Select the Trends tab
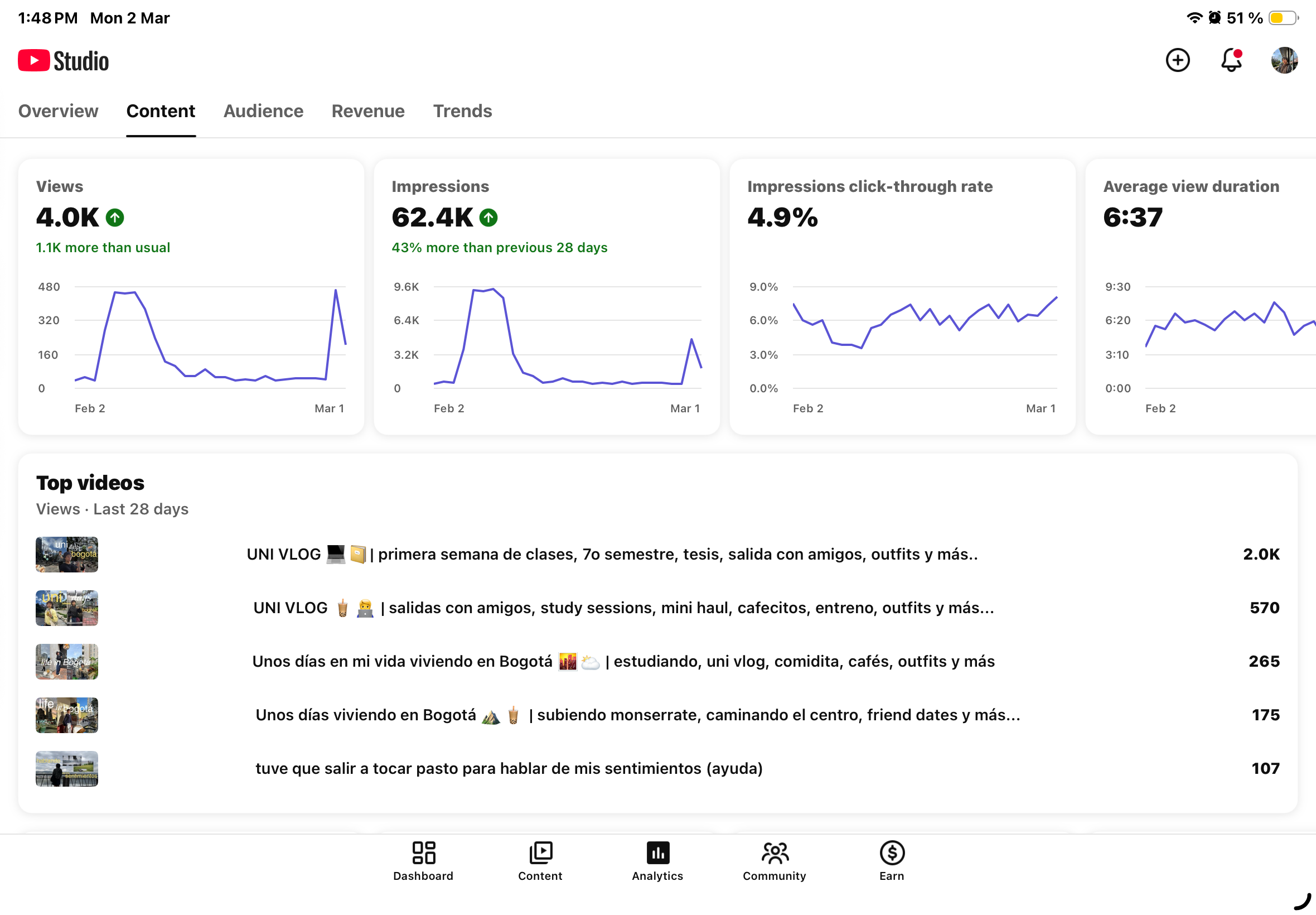Viewport: 1316px width, 915px height. click(462, 110)
